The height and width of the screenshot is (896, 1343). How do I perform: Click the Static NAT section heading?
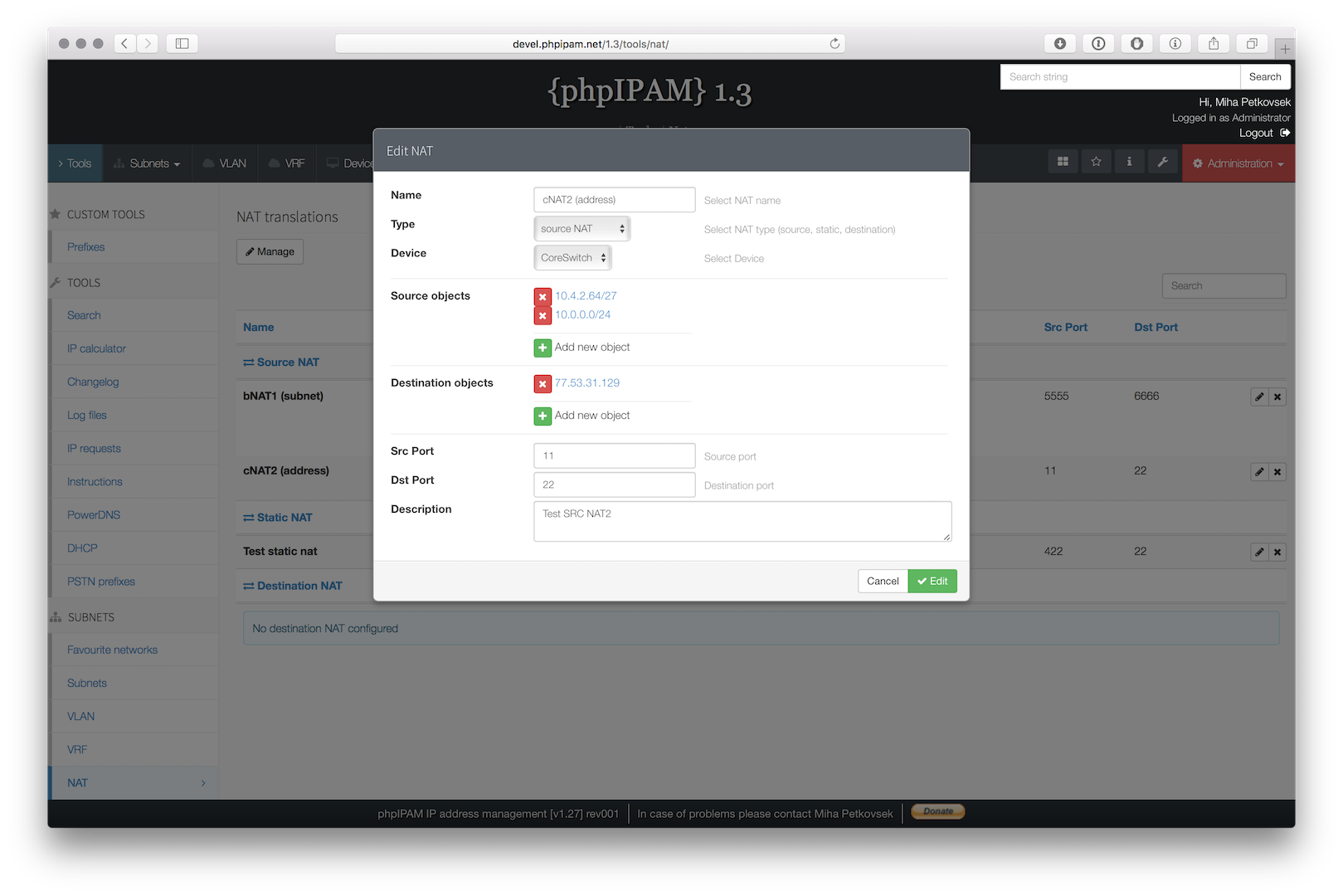click(278, 518)
